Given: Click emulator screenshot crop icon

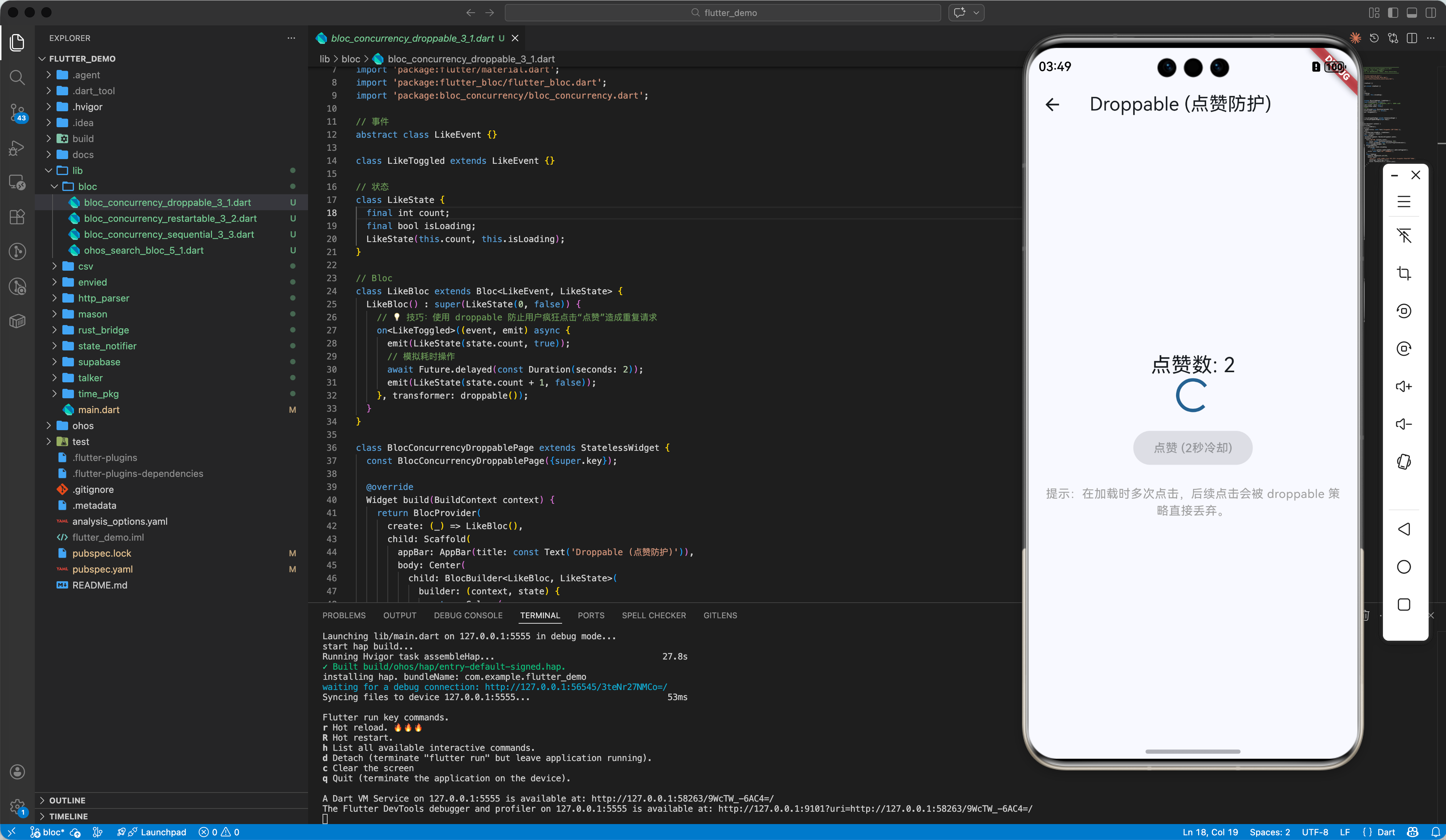Looking at the screenshot, I should (x=1404, y=273).
